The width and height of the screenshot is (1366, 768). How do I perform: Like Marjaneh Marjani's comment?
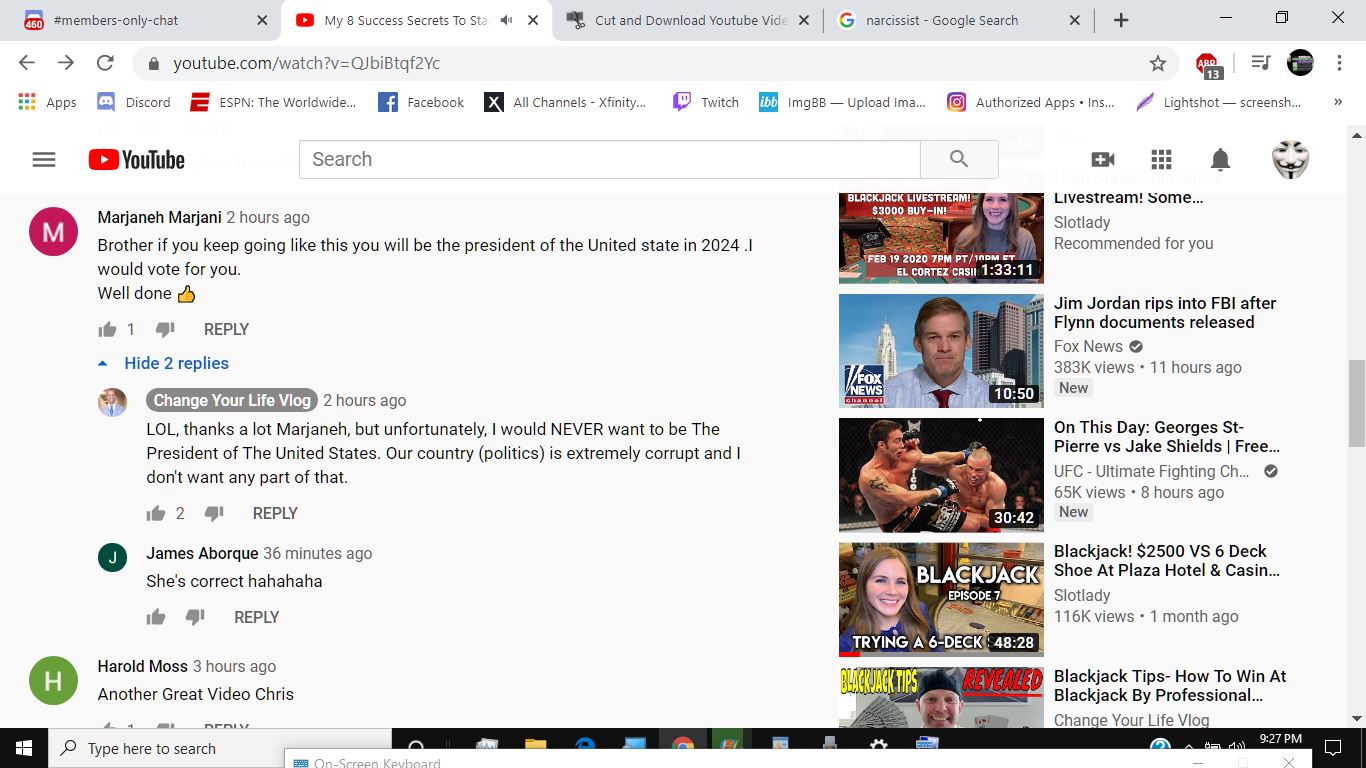pos(108,329)
